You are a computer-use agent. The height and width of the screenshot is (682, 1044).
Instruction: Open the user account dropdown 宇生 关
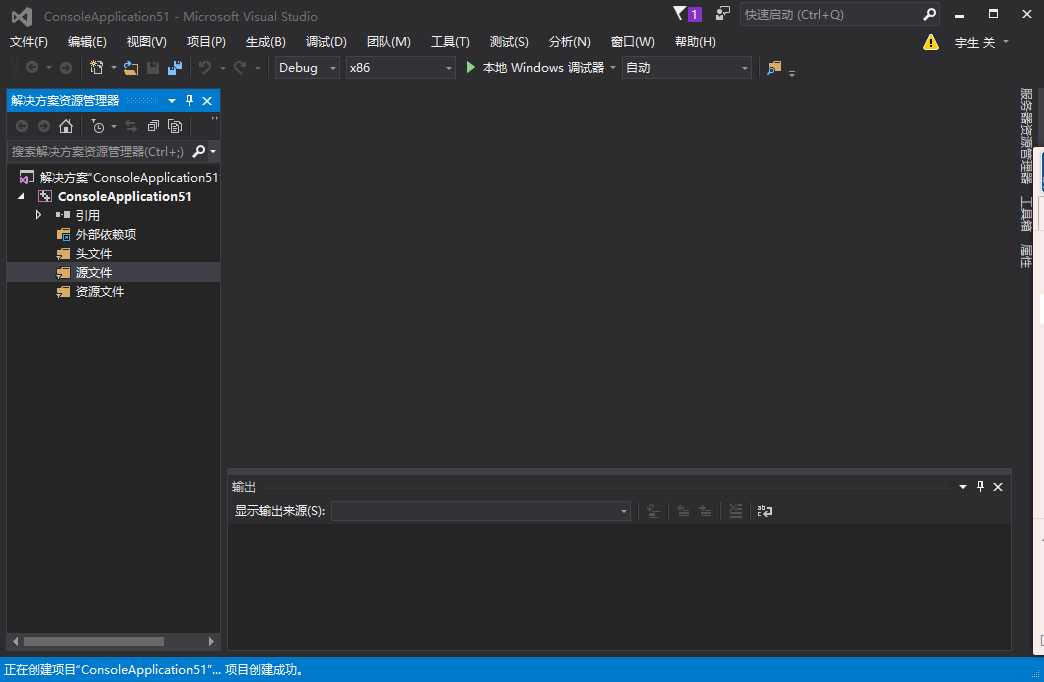click(x=981, y=42)
